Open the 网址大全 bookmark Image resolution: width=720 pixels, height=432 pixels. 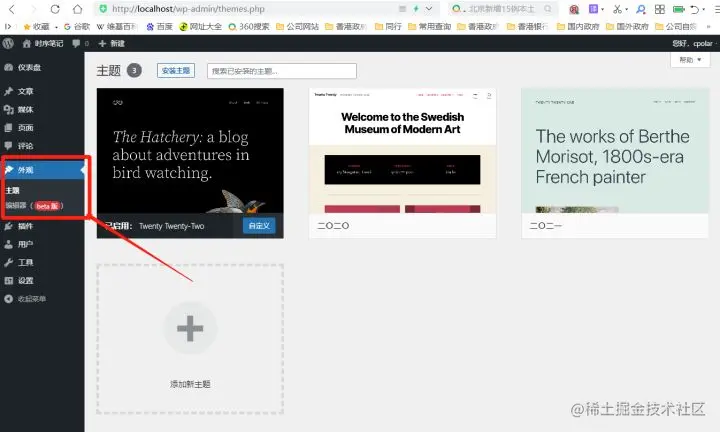pyautogui.click(x=201, y=27)
